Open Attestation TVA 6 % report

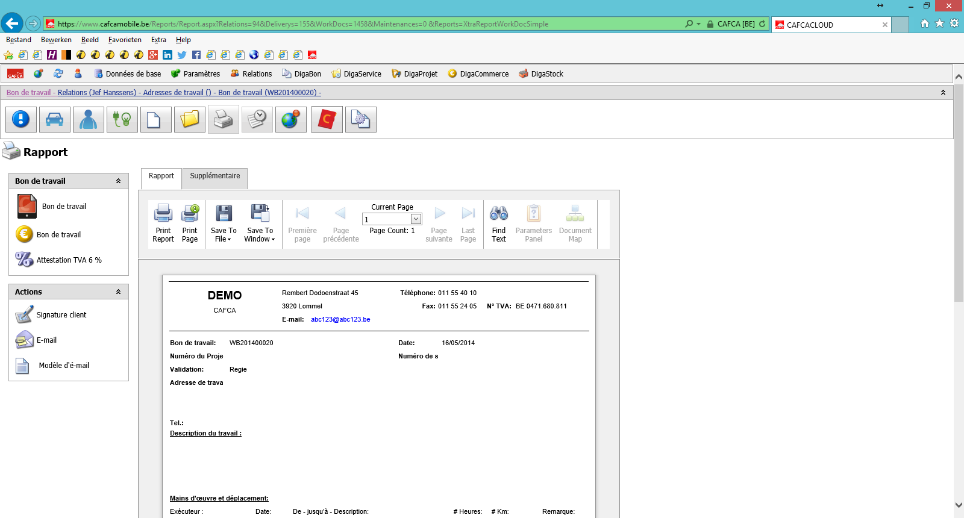coord(59,260)
